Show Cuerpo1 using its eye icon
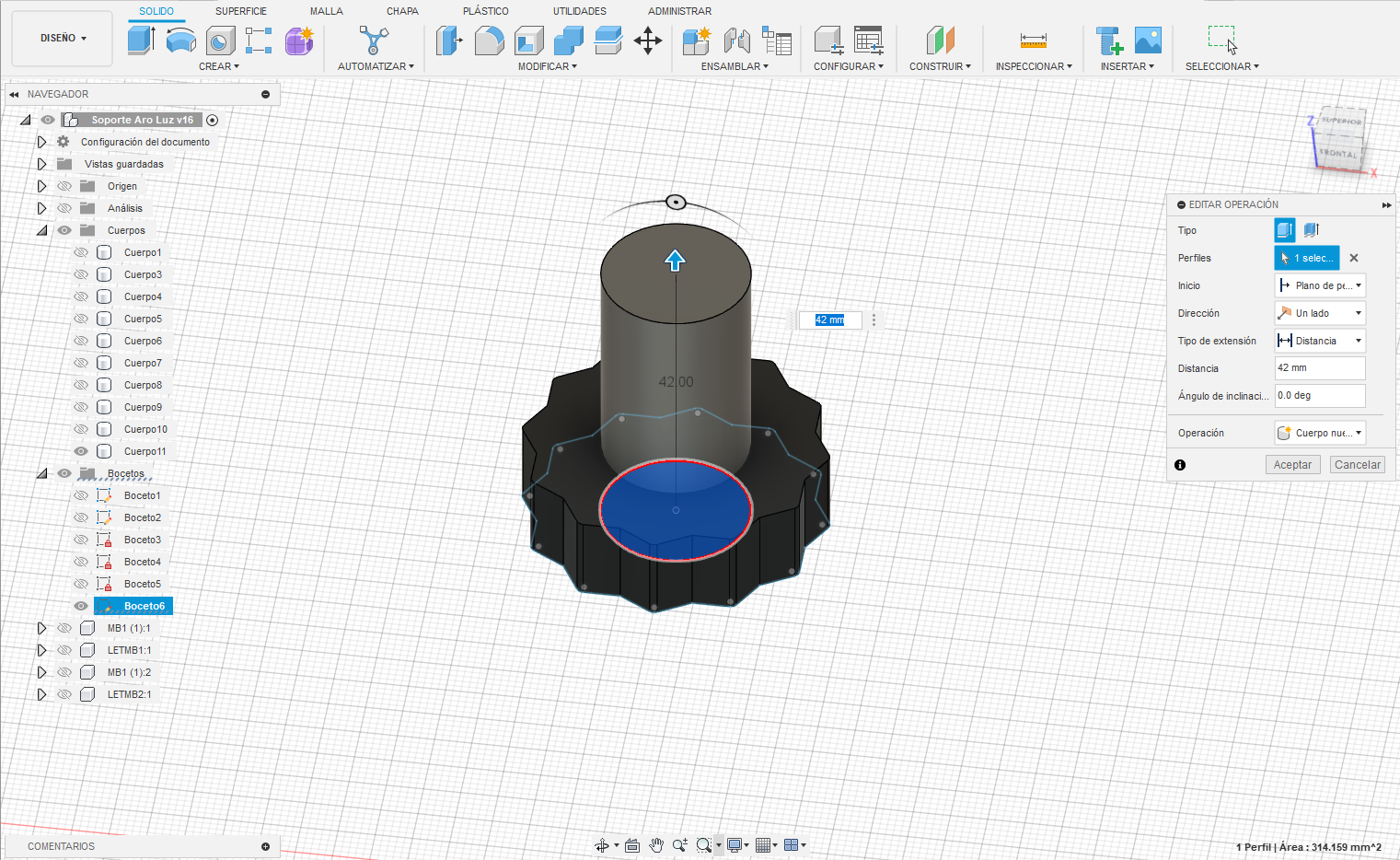The image size is (1400, 860). (81, 252)
